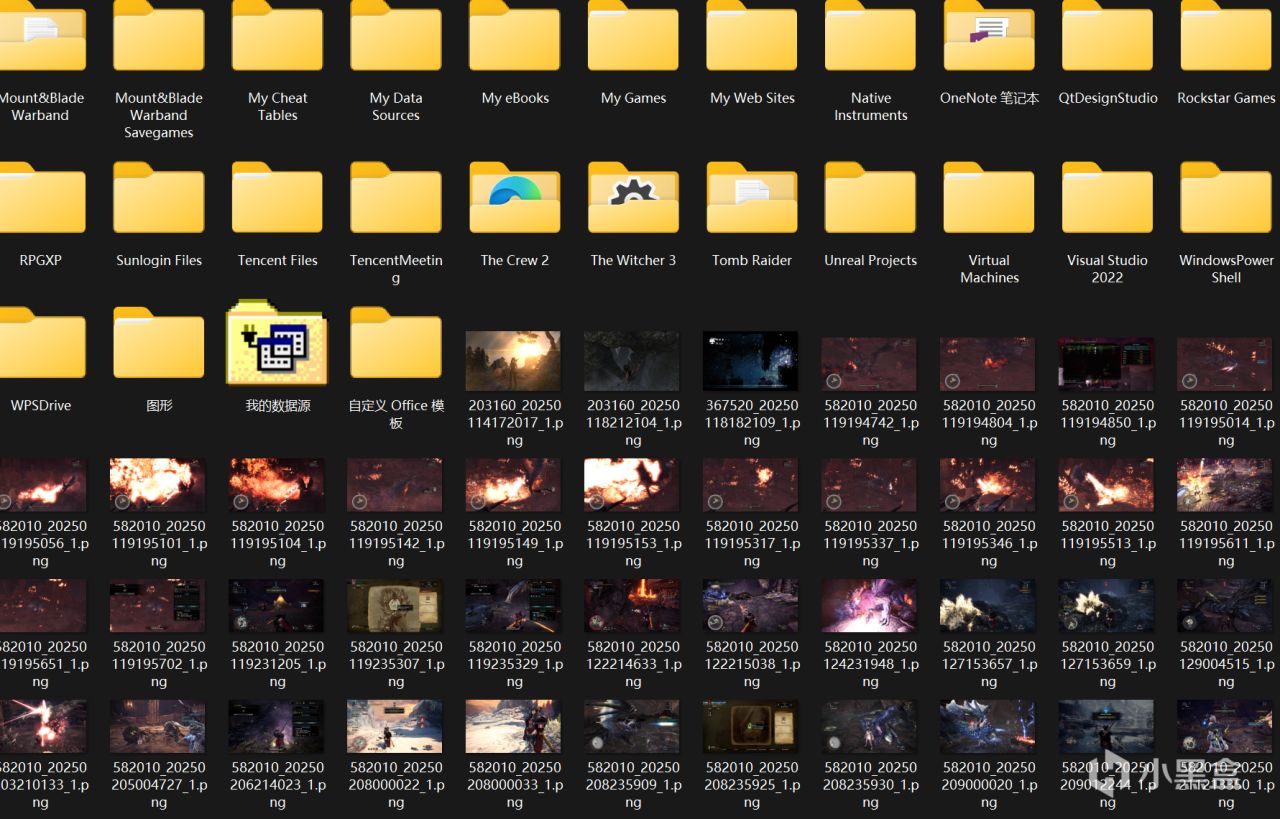Click file name 582010_20250119195317_1.png

click(752, 544)
